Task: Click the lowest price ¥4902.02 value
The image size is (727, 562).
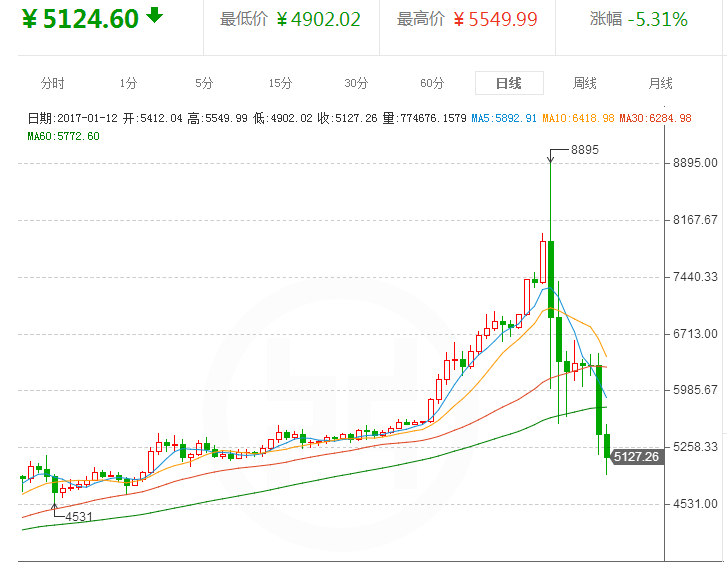Action: coord(318,19)
